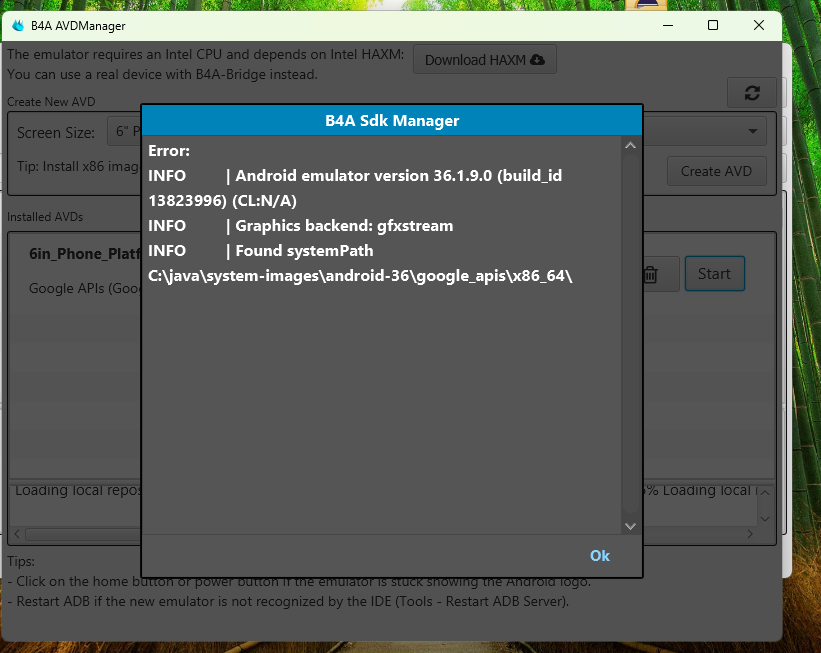
Task: Maximize the B4A AVDManager window
Action: pos(713,25)
